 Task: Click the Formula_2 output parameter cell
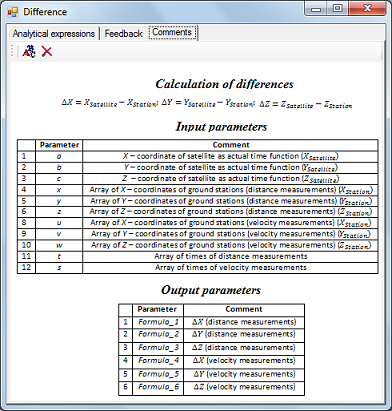point(158,334)
